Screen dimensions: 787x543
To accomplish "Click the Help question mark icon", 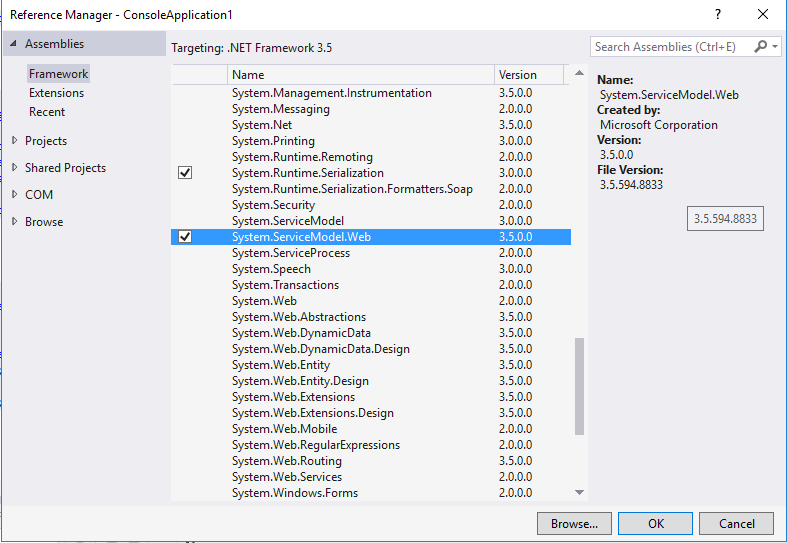I will click(x=717, y=15).
